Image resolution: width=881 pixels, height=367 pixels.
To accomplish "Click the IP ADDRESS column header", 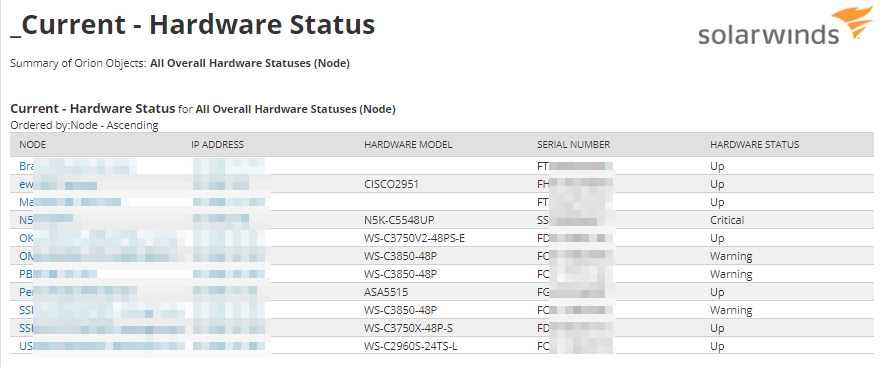I will click(217, 144).
